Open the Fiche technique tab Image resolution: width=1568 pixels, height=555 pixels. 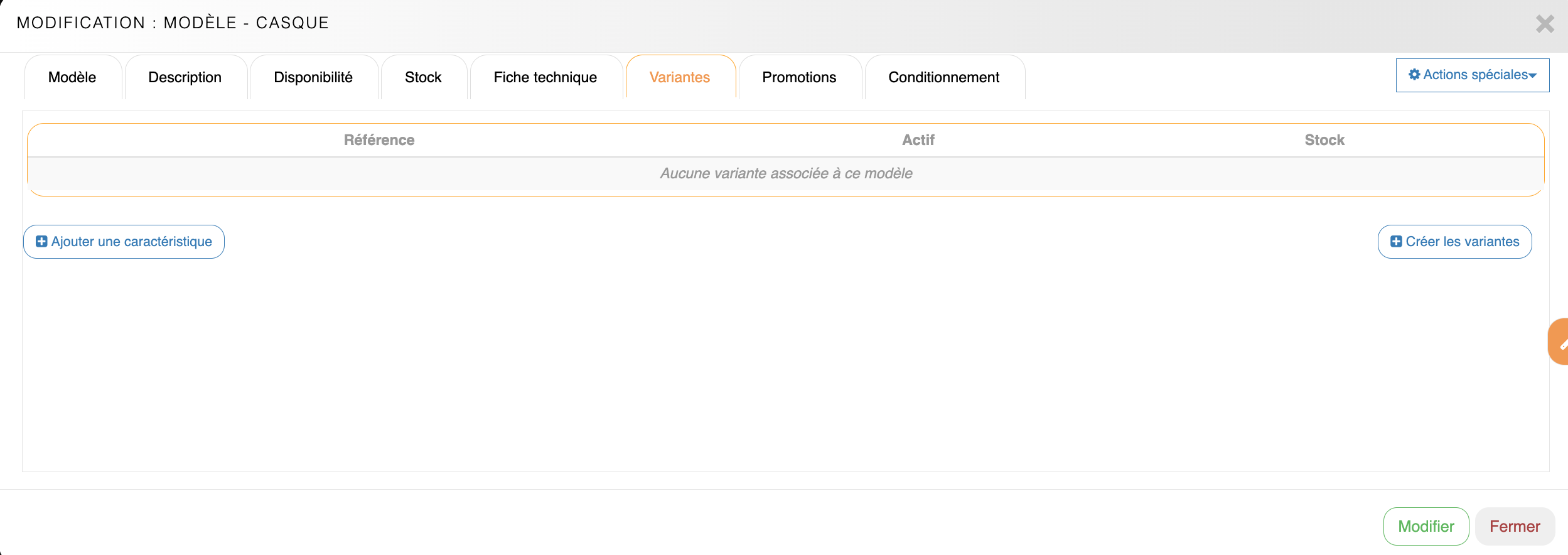tap(545, 77)
